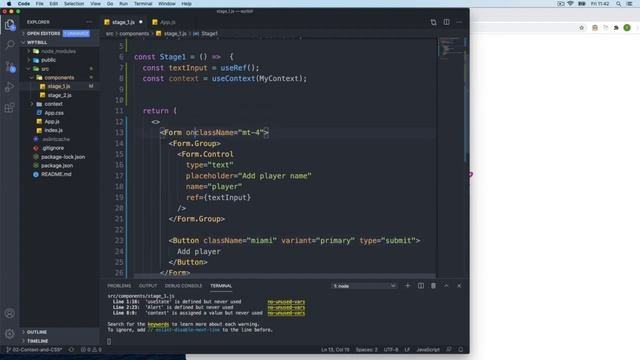The image size is (640, 360).
Task: Collapse the src folder
Action: (59, 69)
